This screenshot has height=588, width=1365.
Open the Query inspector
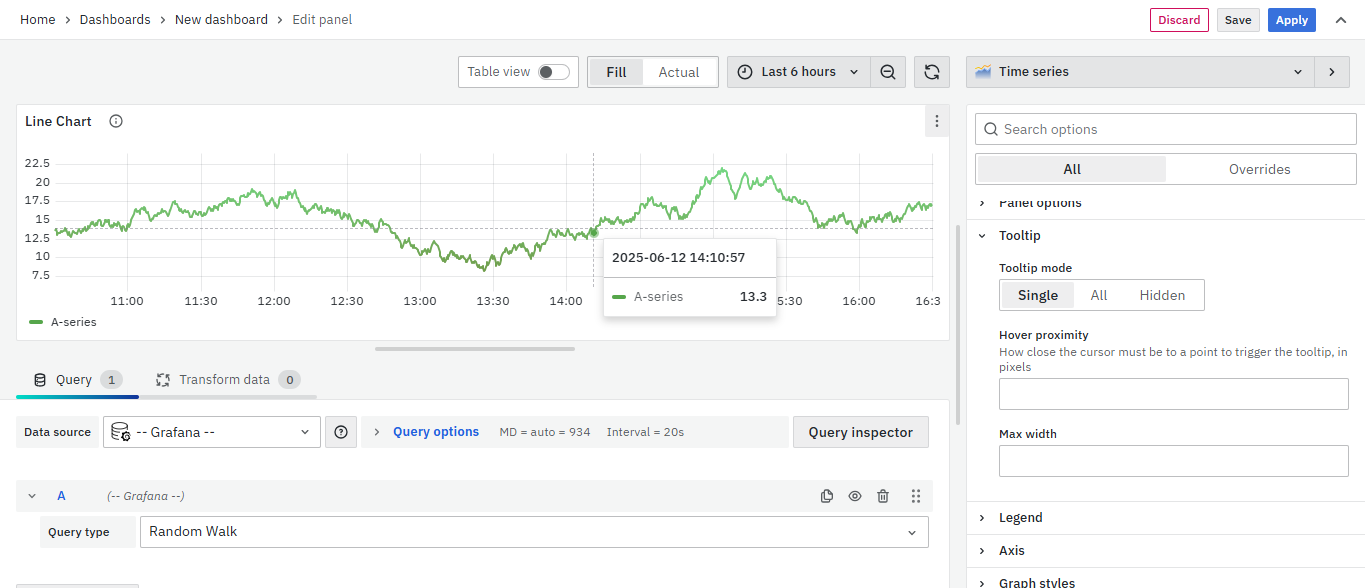pos(860,432)
